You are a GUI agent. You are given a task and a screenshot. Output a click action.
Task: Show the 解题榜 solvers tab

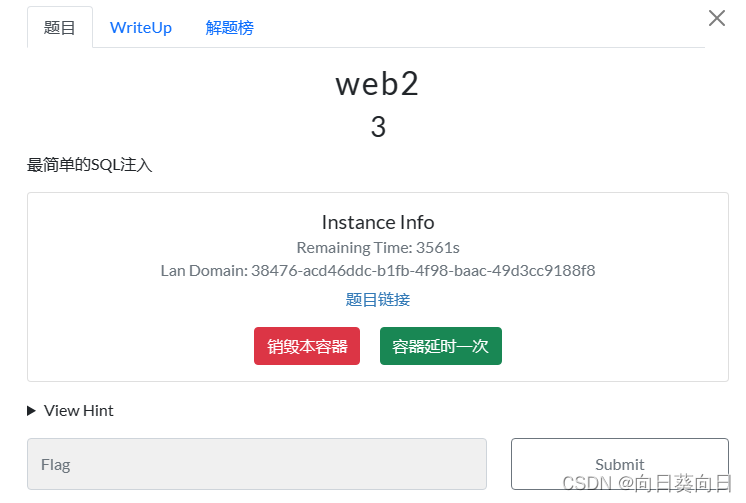[x=229, y=28]
